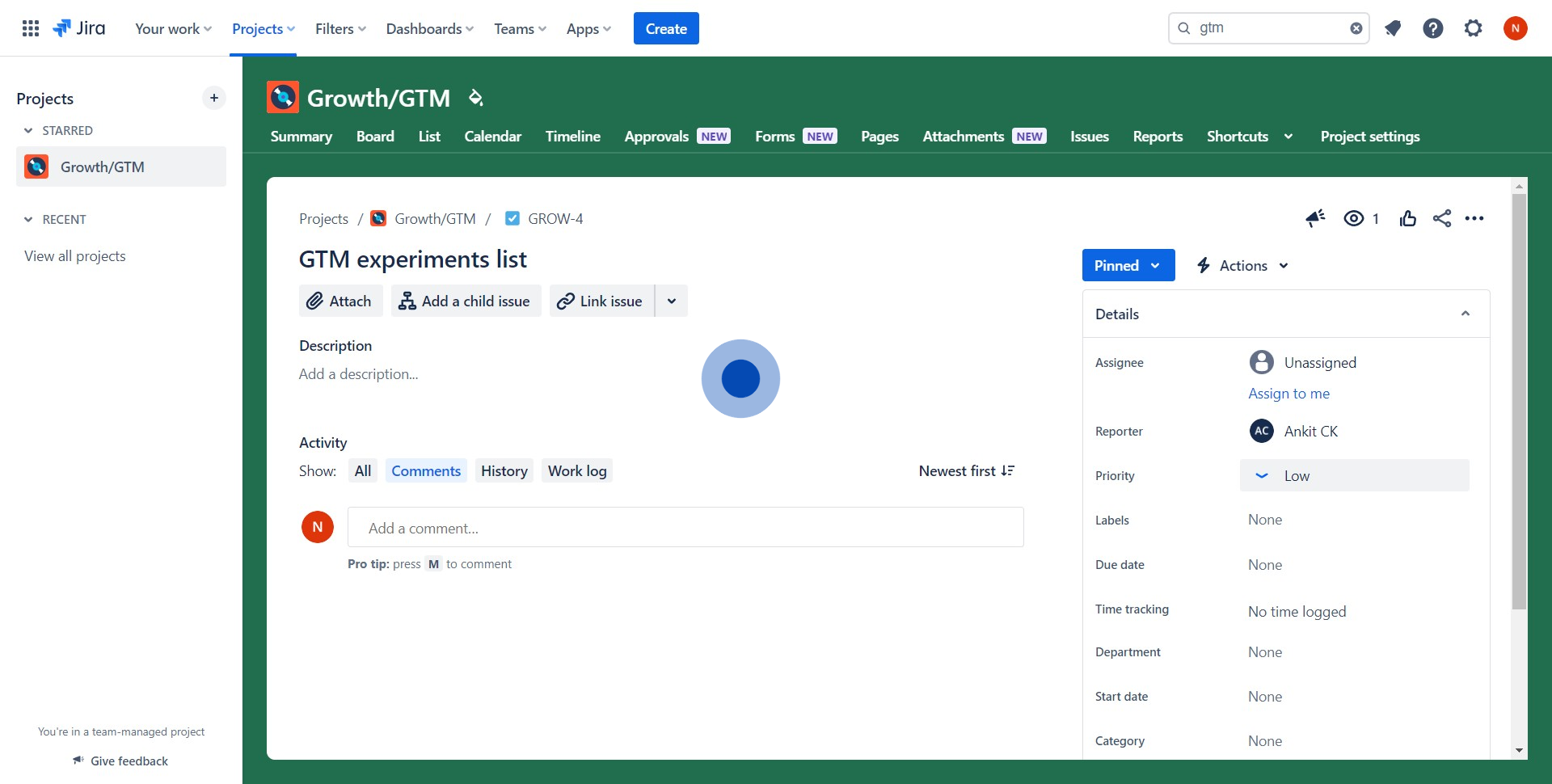This screenshot has width=1552, height=784.
Task: Click the search field containing gtm
Action: coord(1268,28)
